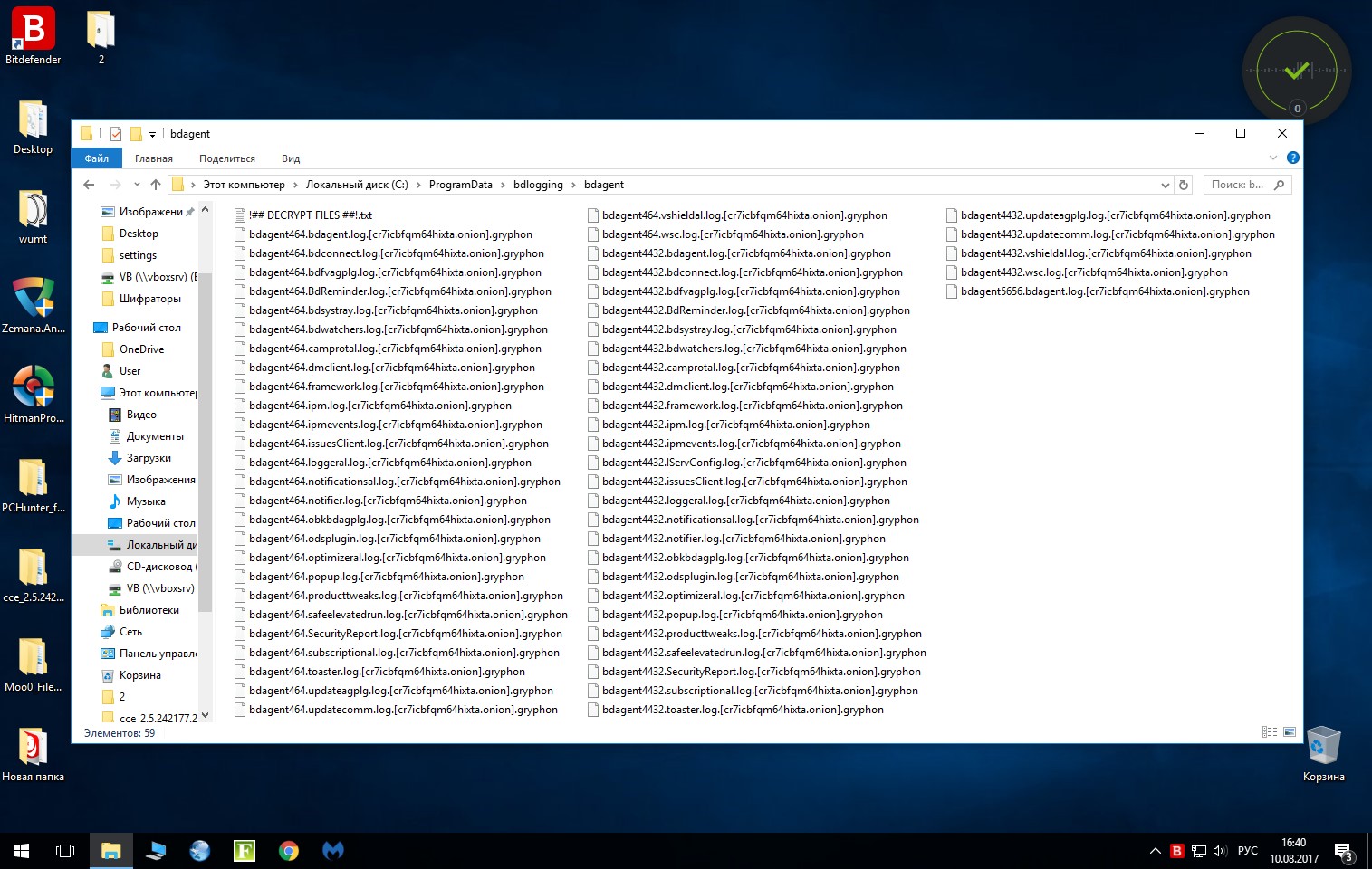Click the ProgramData breadcrumb
The image size is (1372, 869).
pyautogui.click(x=460, y=185)
